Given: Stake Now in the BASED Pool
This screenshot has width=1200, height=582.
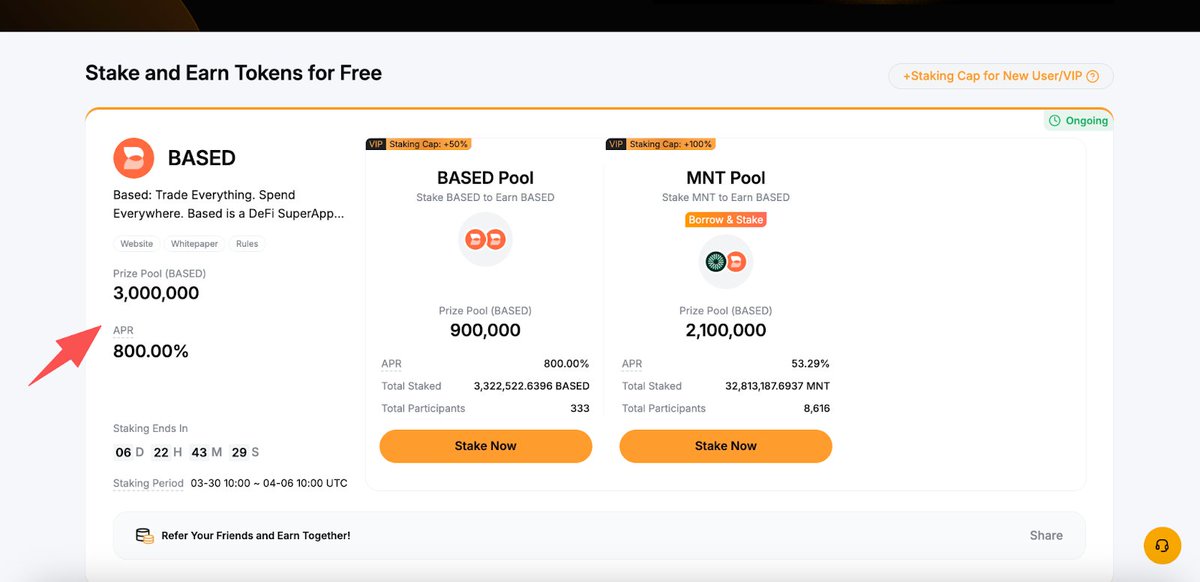Looking at the screenshot, I should [485, 446].
